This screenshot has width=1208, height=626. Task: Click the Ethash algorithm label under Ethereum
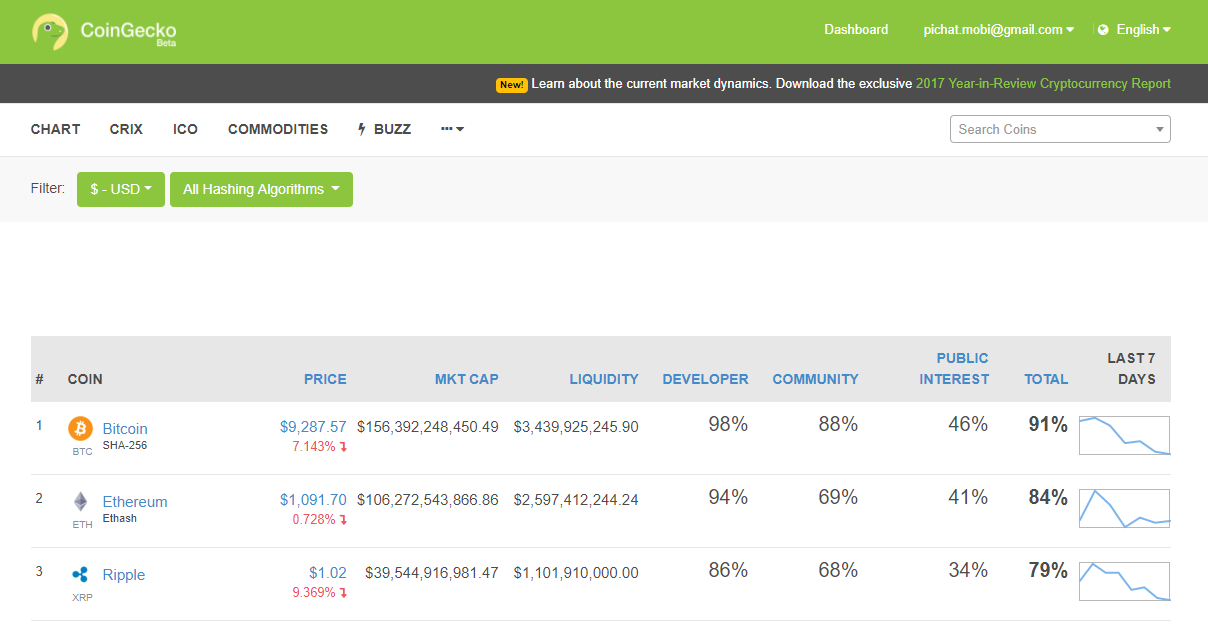[120, 518]
